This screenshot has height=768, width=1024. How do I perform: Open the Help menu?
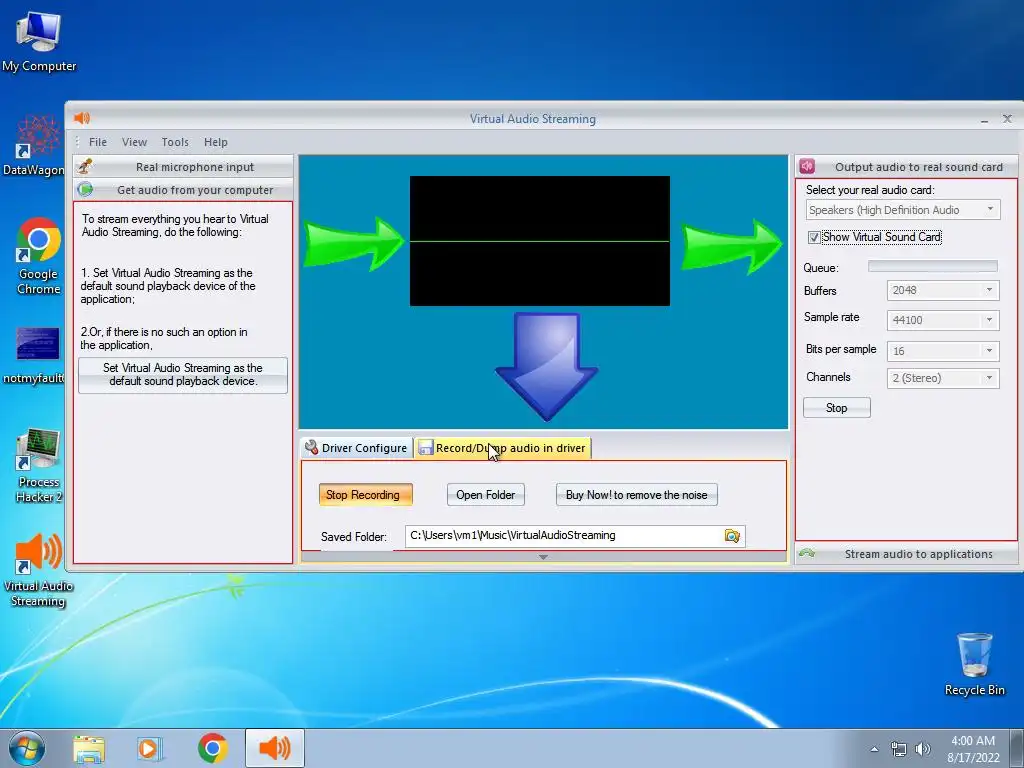tap(216, 142)
